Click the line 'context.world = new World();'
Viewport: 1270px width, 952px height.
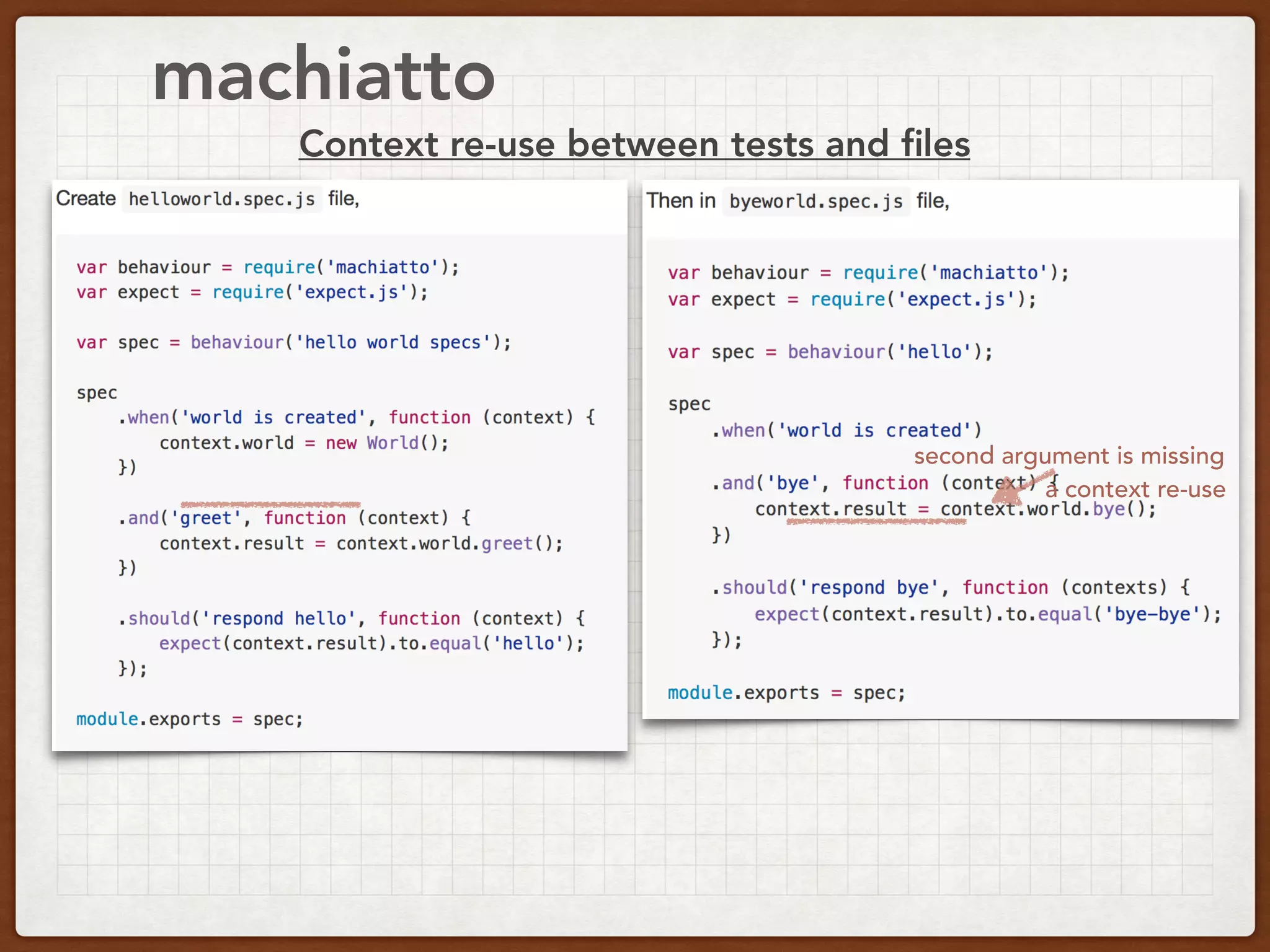[304, 443]
